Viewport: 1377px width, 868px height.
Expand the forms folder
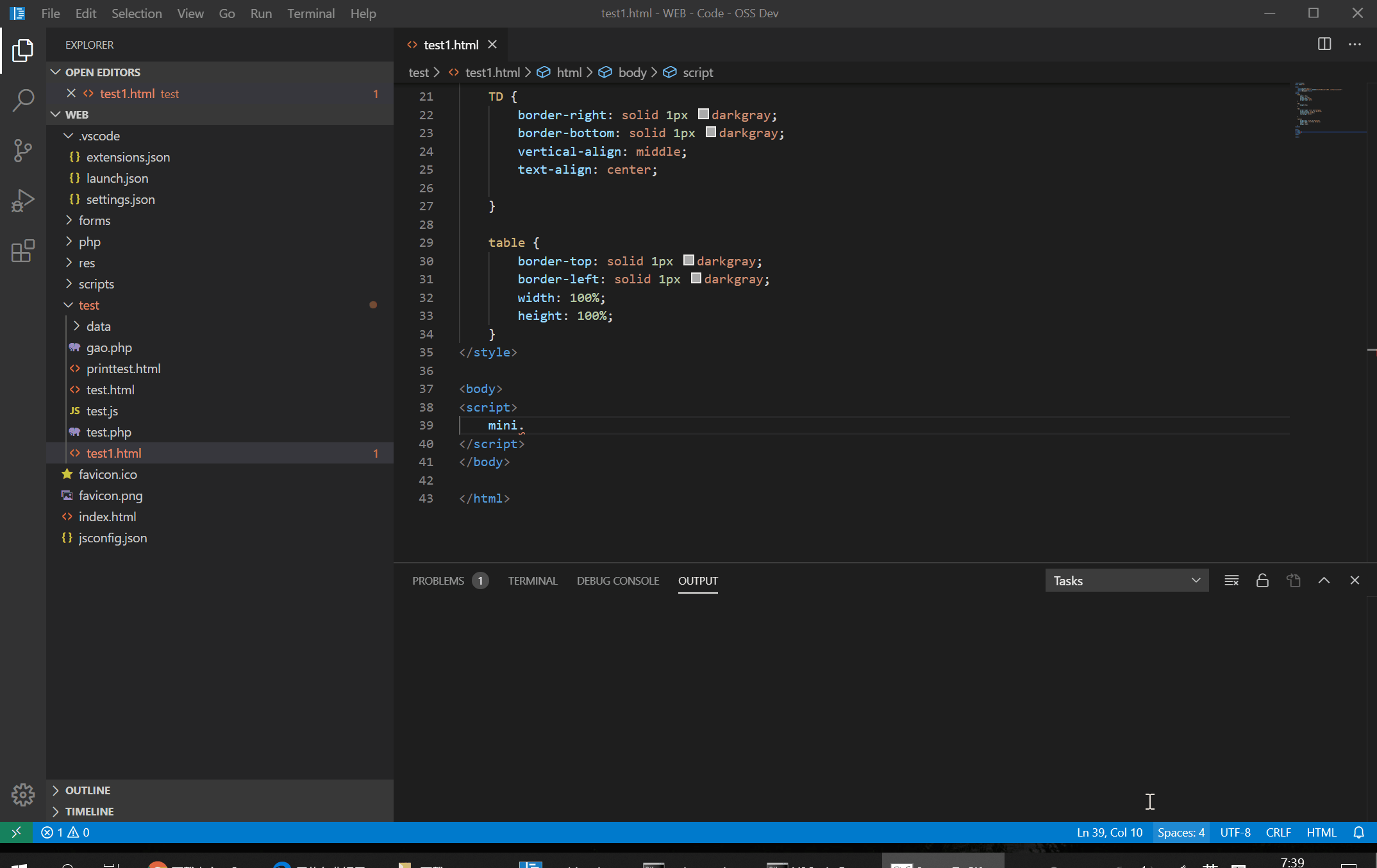click(x=94, y=221)
